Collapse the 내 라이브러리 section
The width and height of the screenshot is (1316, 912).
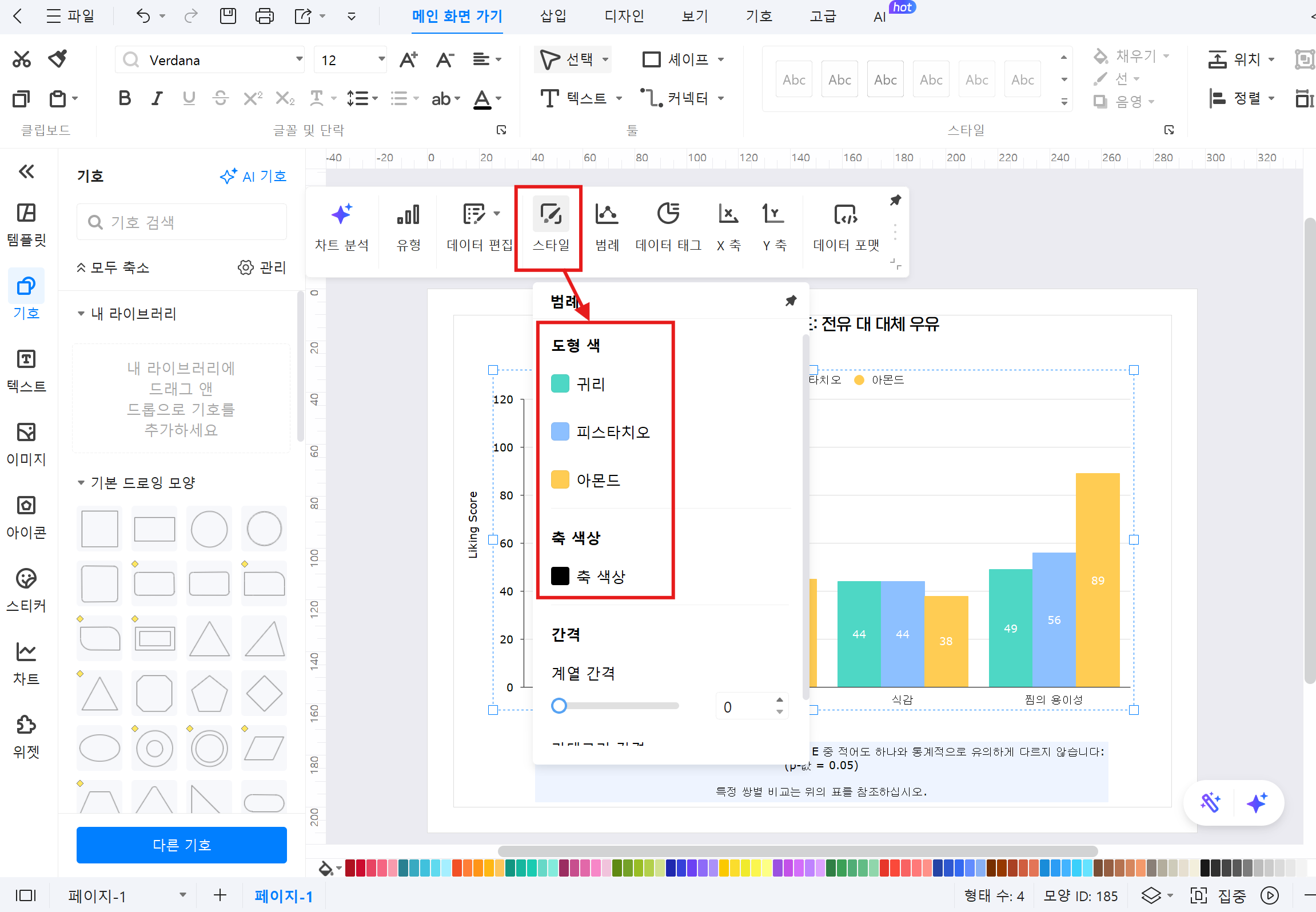[81, 314]
